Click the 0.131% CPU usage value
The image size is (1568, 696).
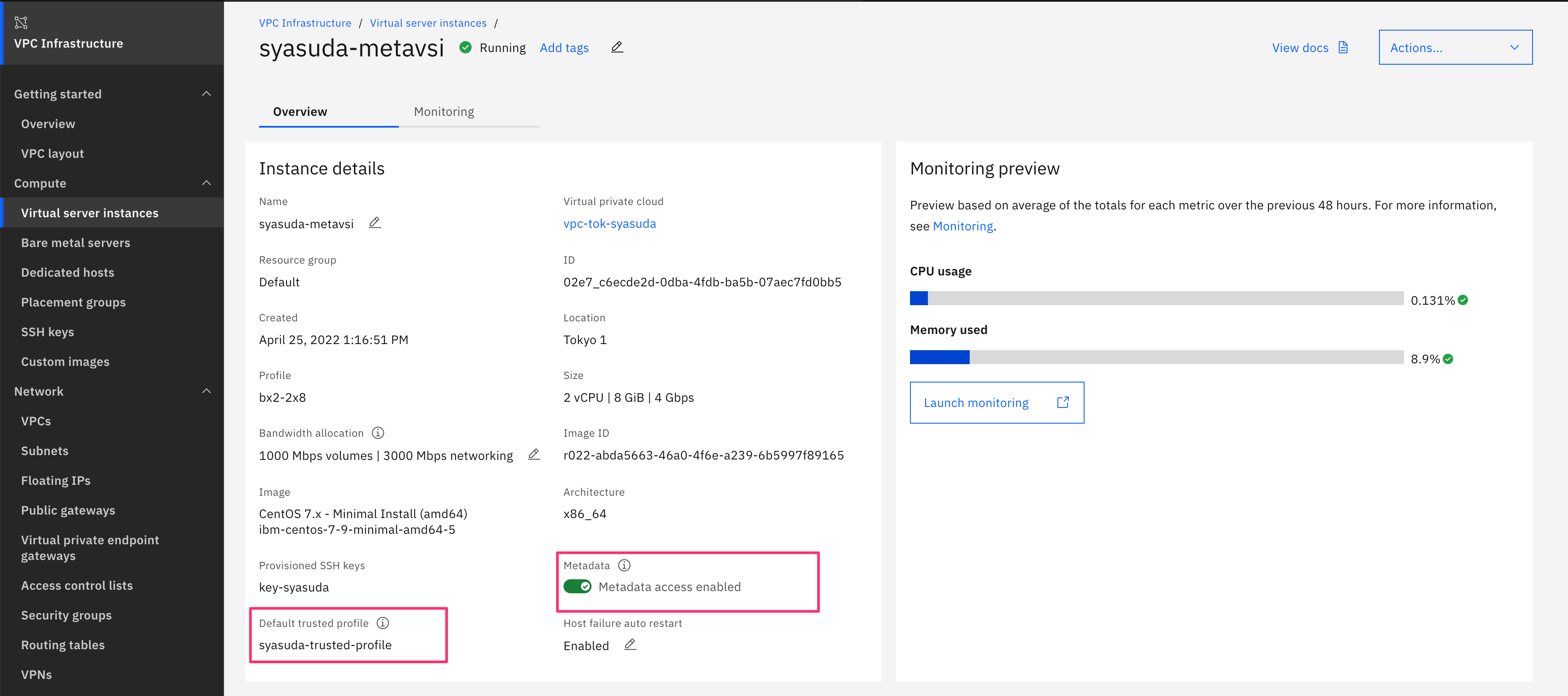(1432, 300)
